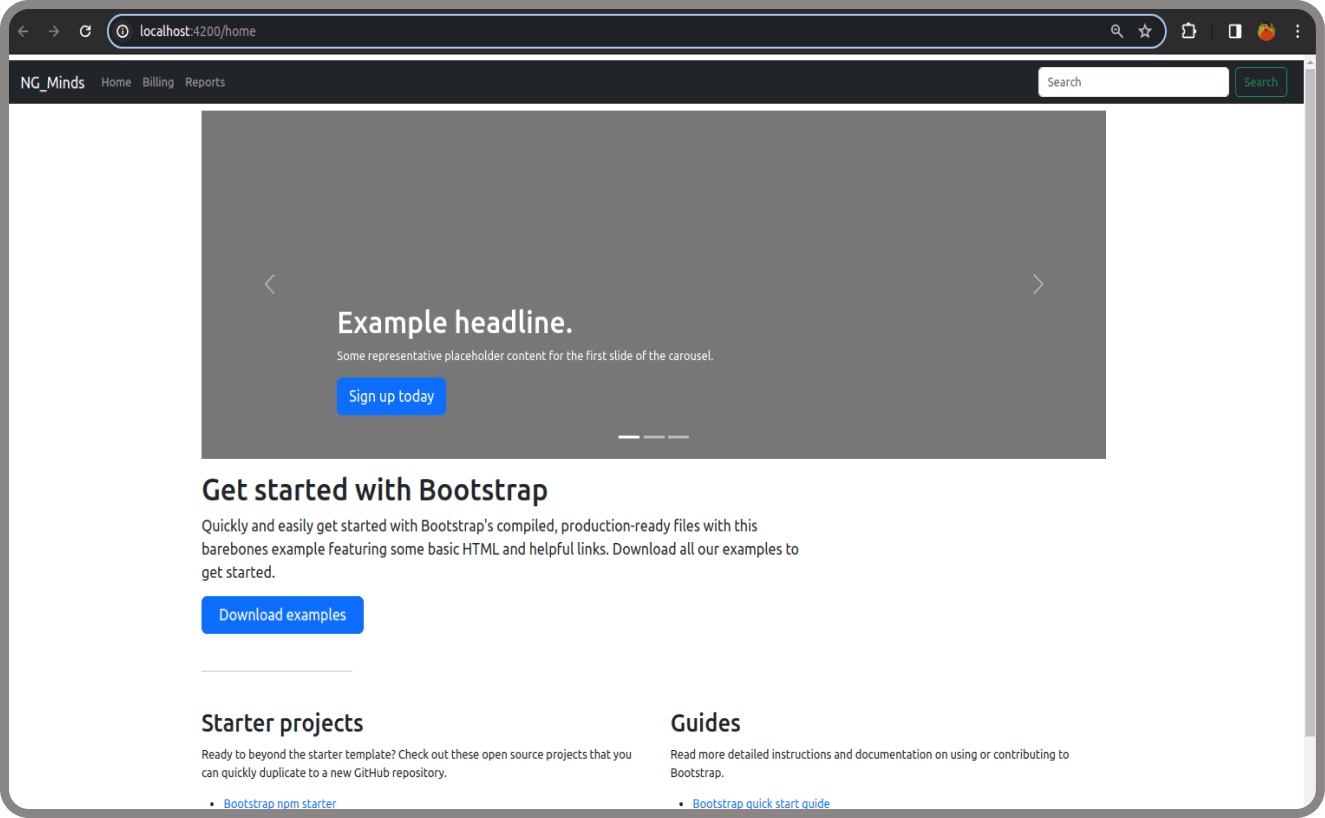Open the browser profile avatar

tap(1266, 31)
